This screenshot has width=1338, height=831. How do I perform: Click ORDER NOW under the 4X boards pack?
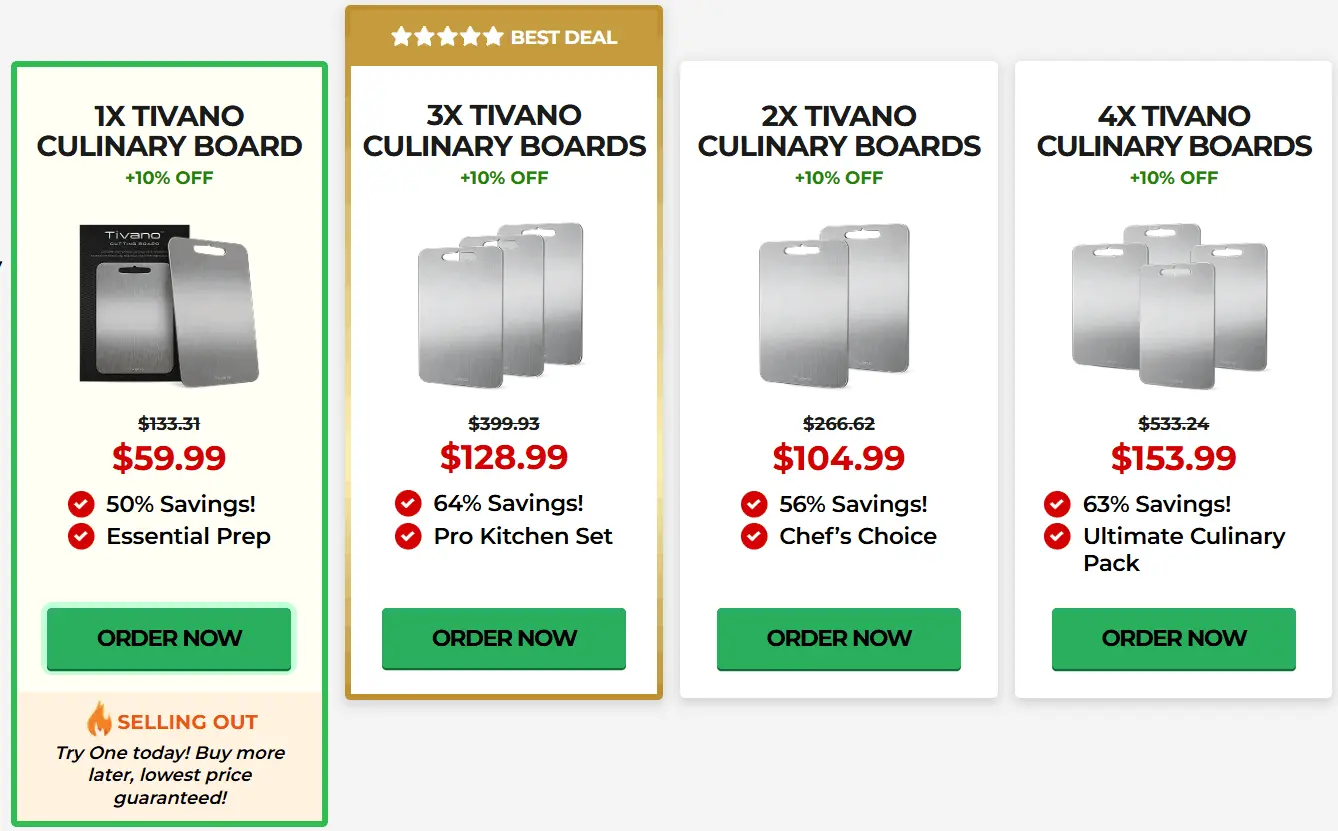(1173, 639)
